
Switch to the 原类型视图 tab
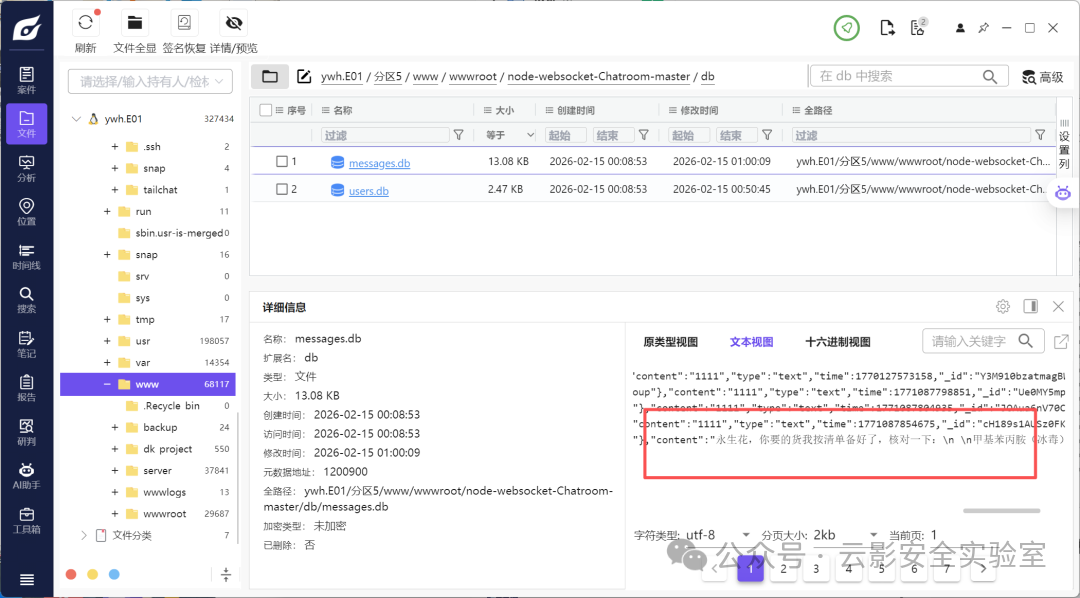670,342
